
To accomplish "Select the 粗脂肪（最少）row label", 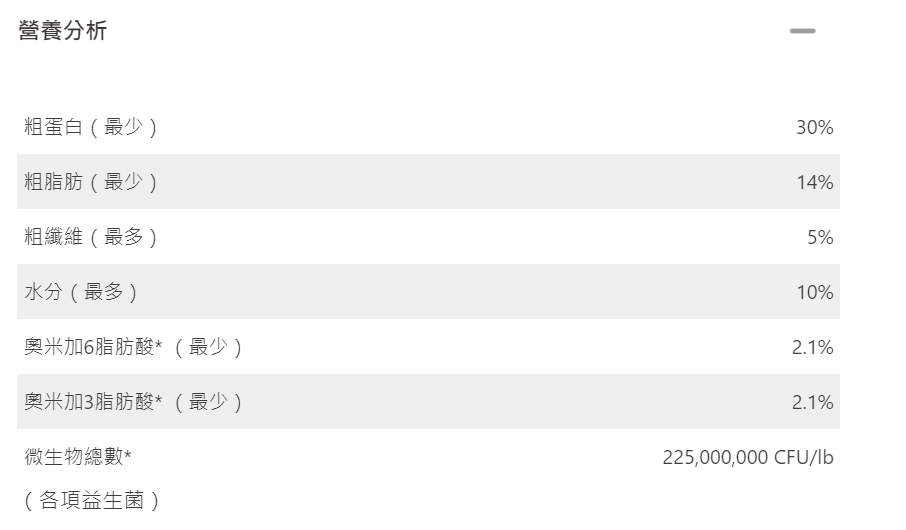I will pos(91,182).
